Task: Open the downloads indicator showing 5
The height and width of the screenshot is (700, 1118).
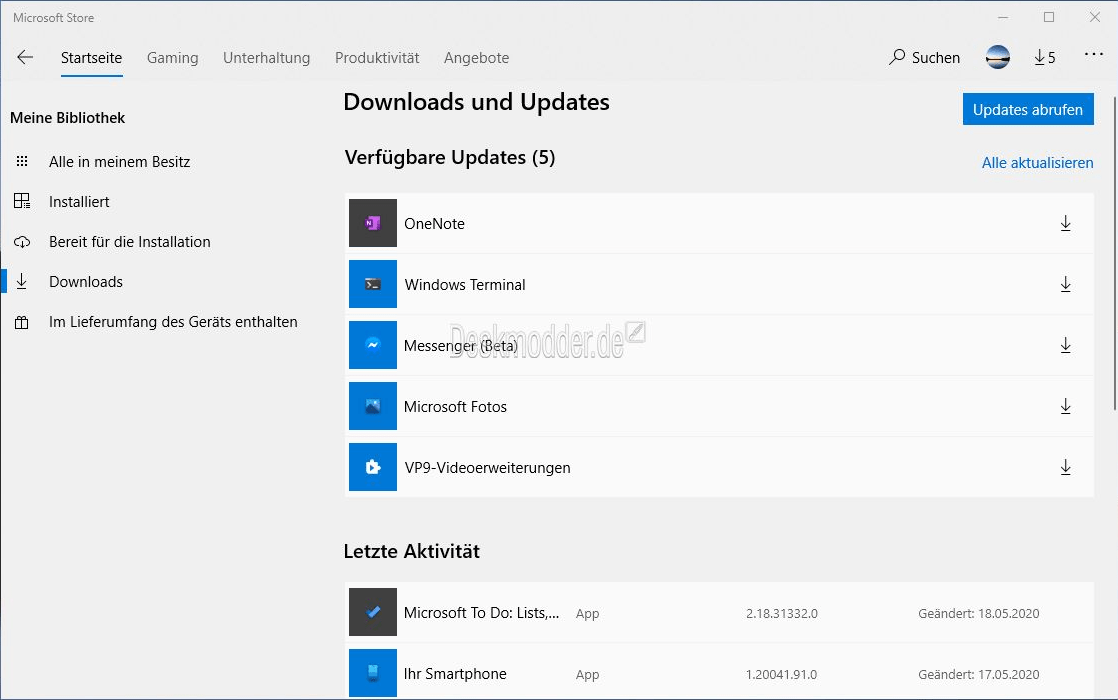Action: [1045, 57]
